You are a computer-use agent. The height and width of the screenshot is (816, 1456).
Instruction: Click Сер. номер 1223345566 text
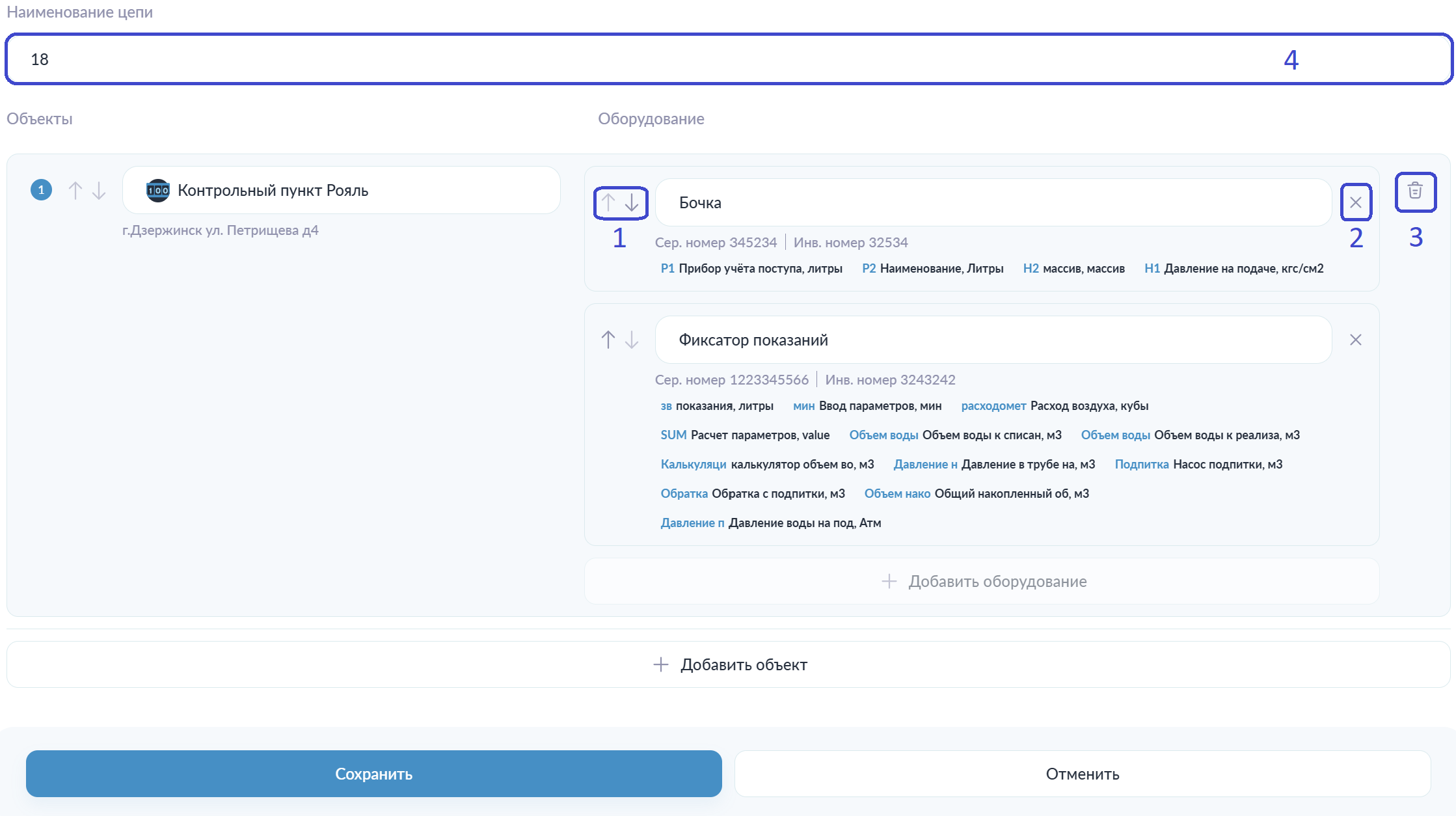[x=732, y=379]
